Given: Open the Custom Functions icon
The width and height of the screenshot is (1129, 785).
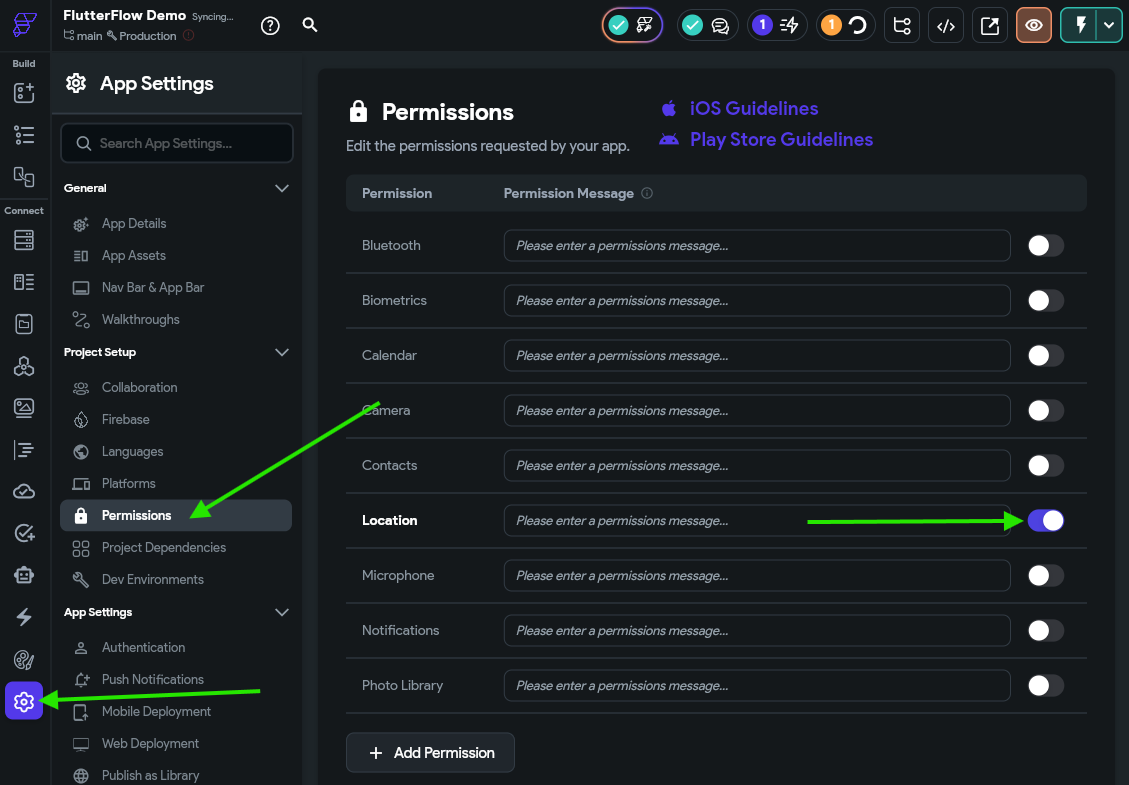Looking at the screenshot, I should pos(24,450).
